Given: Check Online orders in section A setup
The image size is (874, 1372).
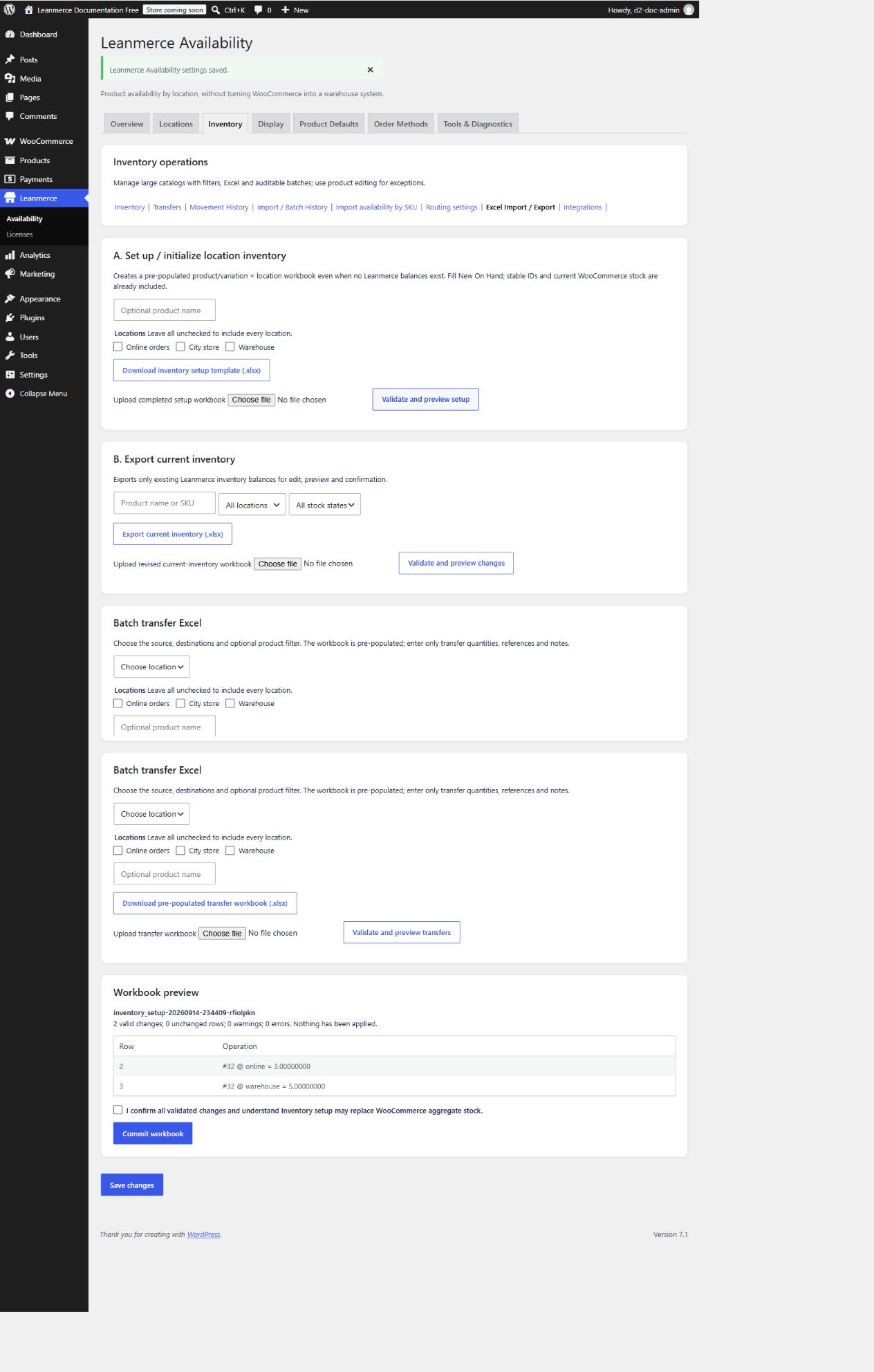Looking at the screenshot, I should click(118, 346).
